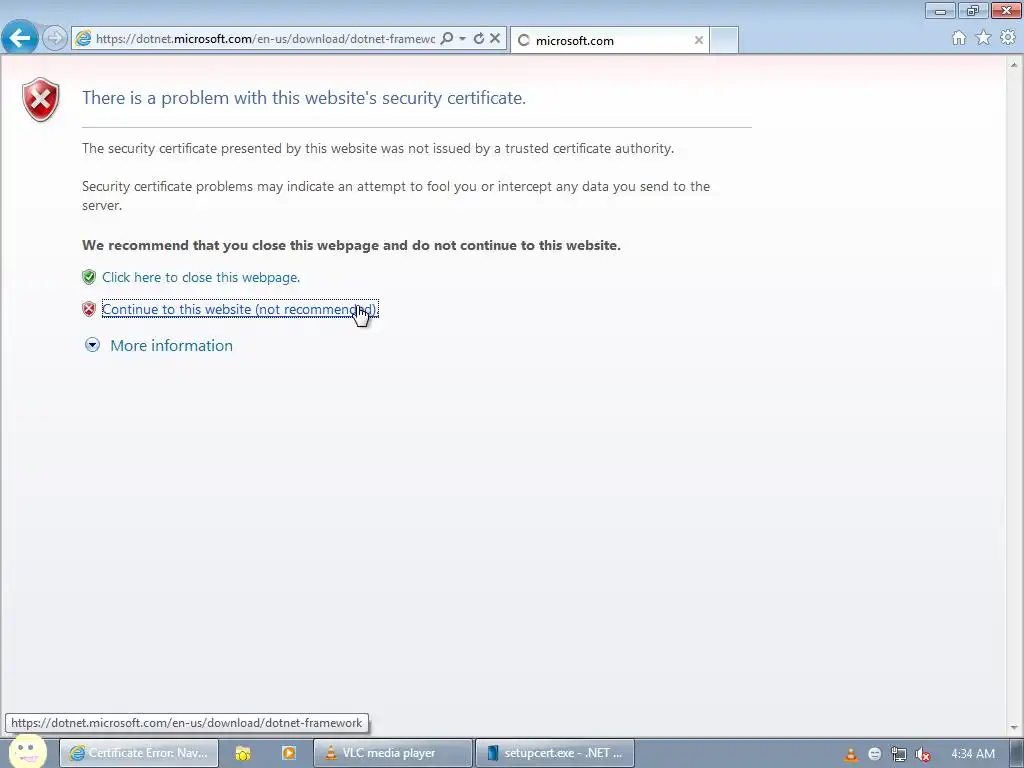
Task: Click the heading 'There is a problem with this website's security certificate.'
Action: click(304, 98)
